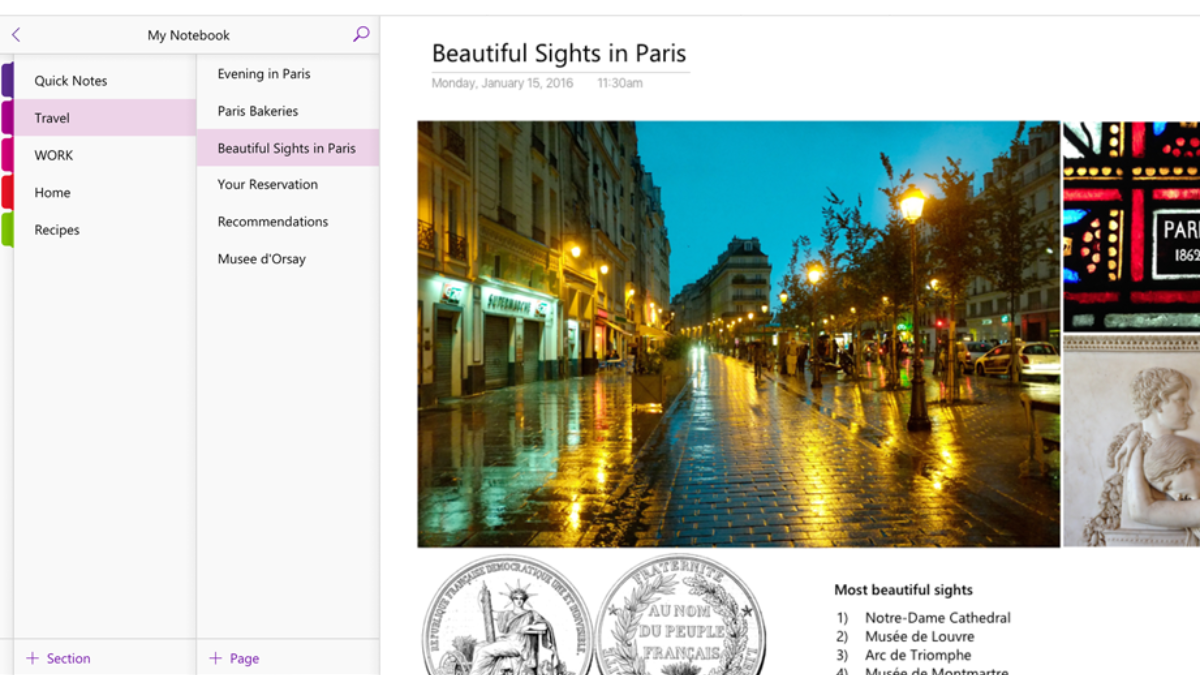1200x675 pixels.
Task: Click the green Recipes color tab
Action: click(x=7, y=229)
